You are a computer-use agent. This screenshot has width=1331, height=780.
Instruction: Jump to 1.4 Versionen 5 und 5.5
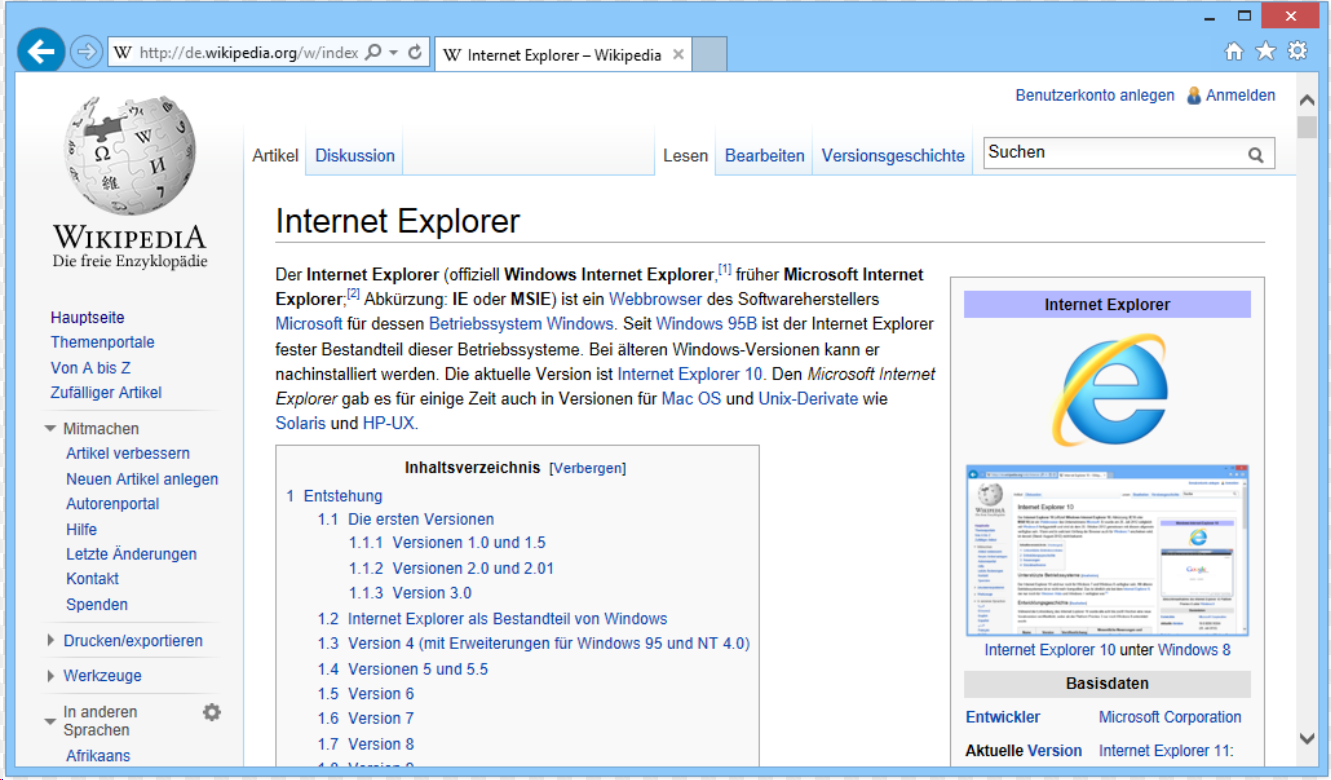coord(403,669)
